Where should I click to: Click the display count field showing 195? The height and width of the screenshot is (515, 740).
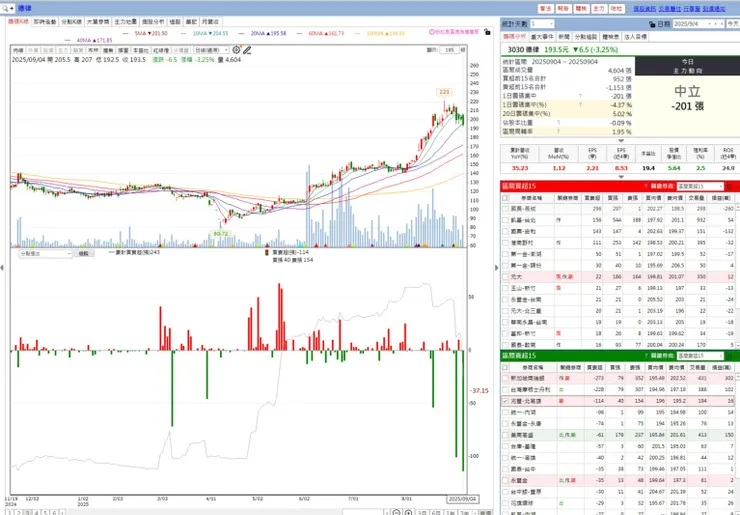click(x=449, y=50)
